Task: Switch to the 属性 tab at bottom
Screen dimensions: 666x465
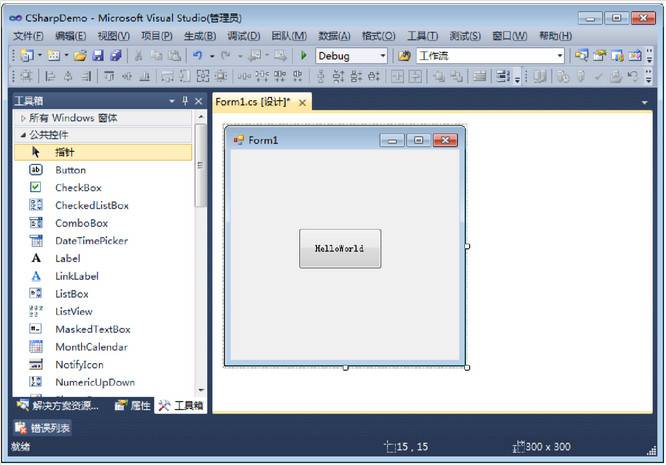Action: pos(133,406)
